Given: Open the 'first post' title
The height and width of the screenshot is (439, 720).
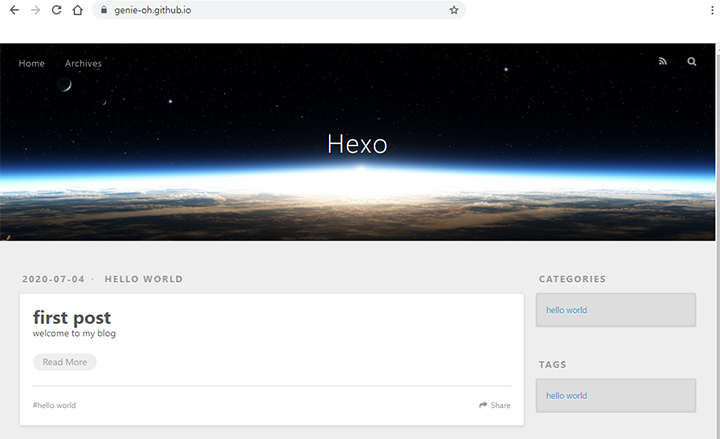Looking at the screenshot, I should point(72,317).
